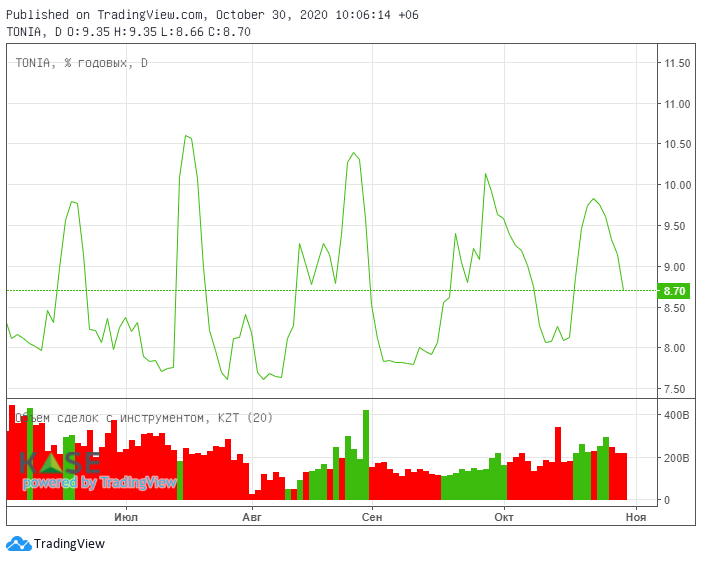The image size is (702, 562).
Task: Click the Ноя label on time axis
Action: 635,517
